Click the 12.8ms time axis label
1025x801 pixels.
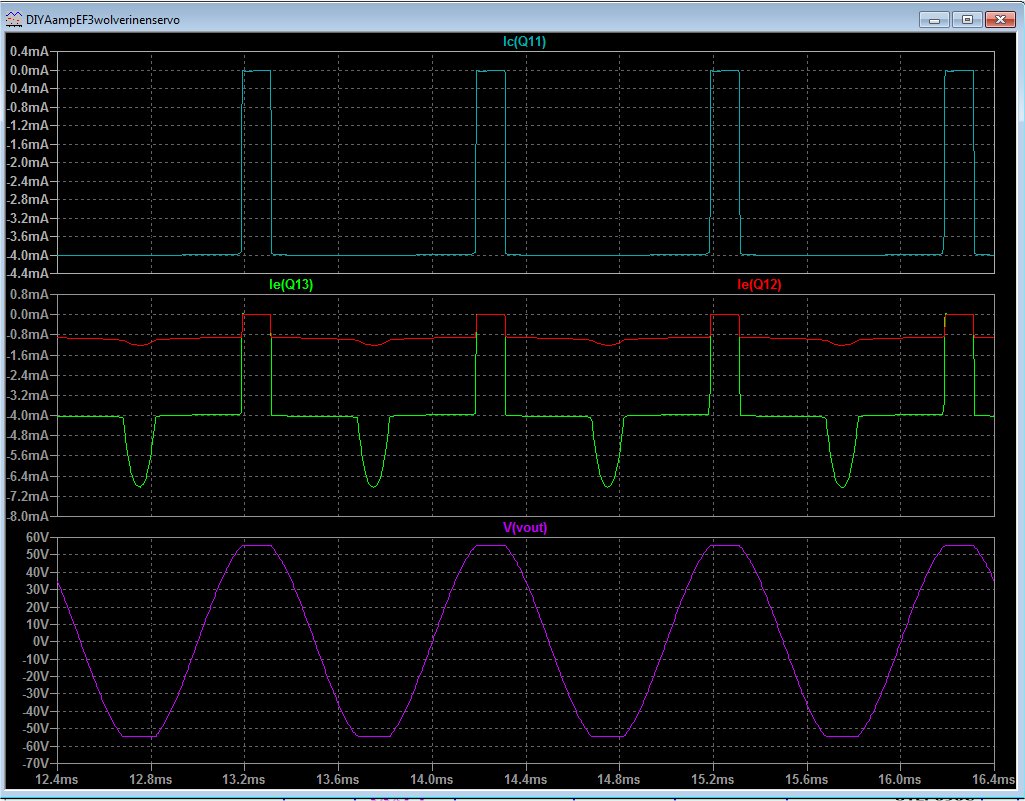point(152,779)
